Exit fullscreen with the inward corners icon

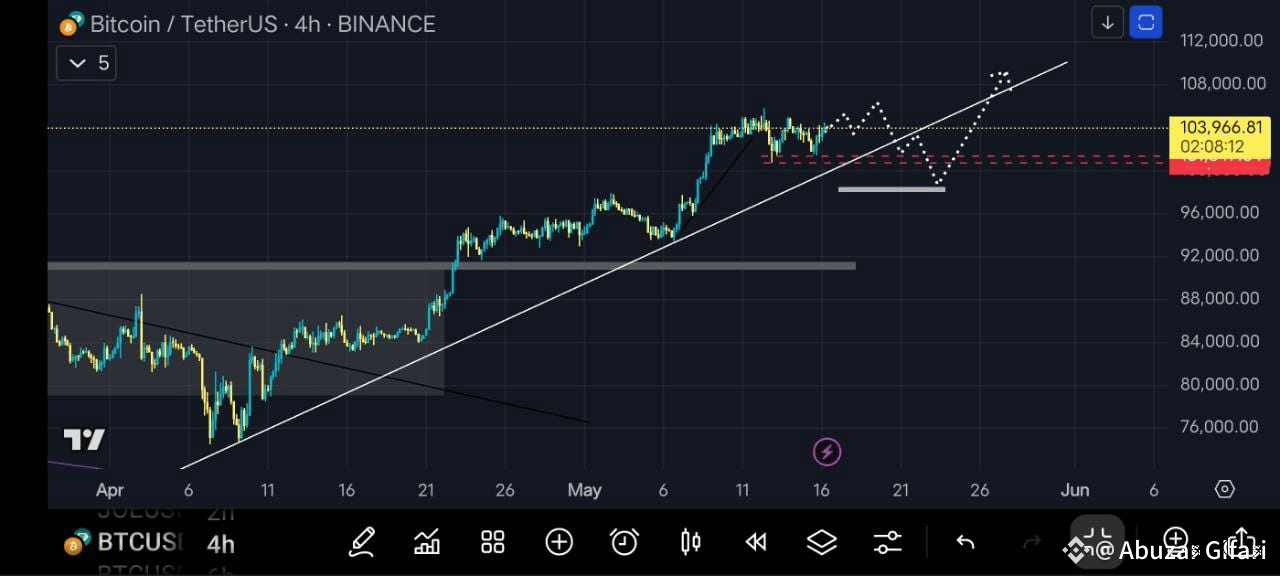(1098, 540)
